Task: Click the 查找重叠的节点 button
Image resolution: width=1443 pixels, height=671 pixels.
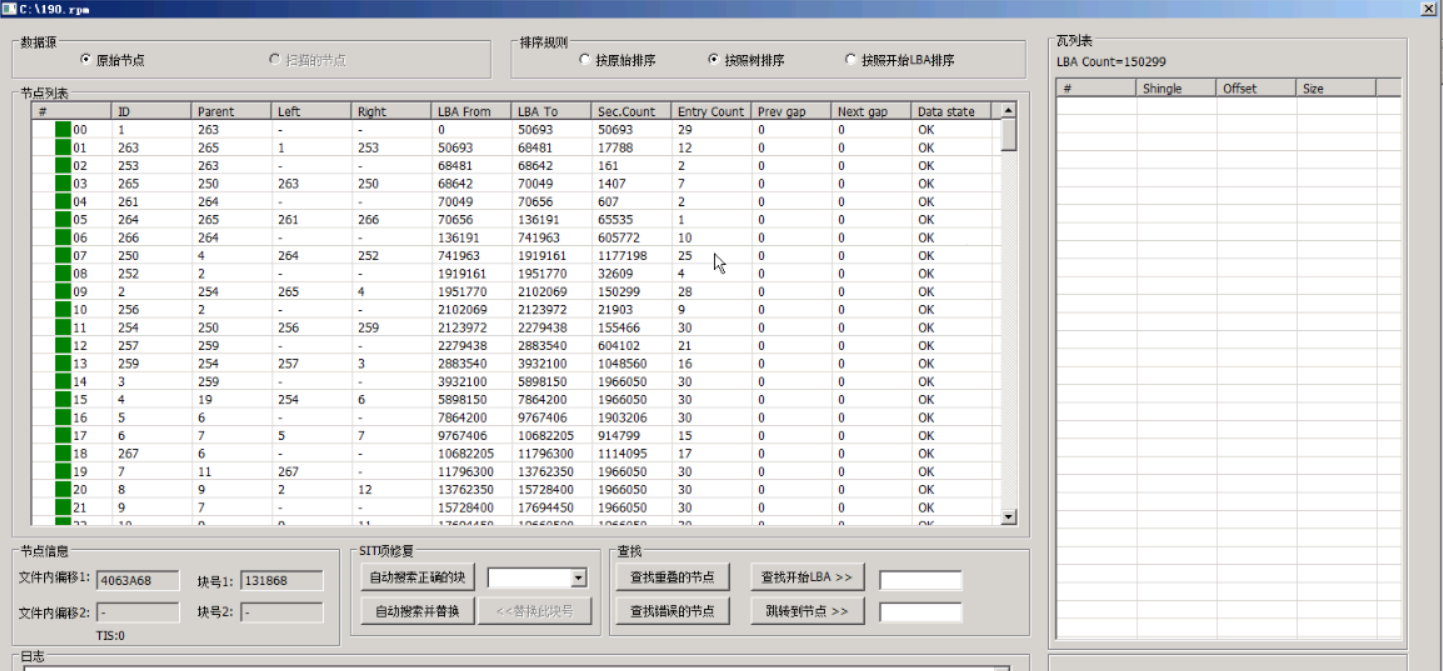Action: click(x=672, y=577)
